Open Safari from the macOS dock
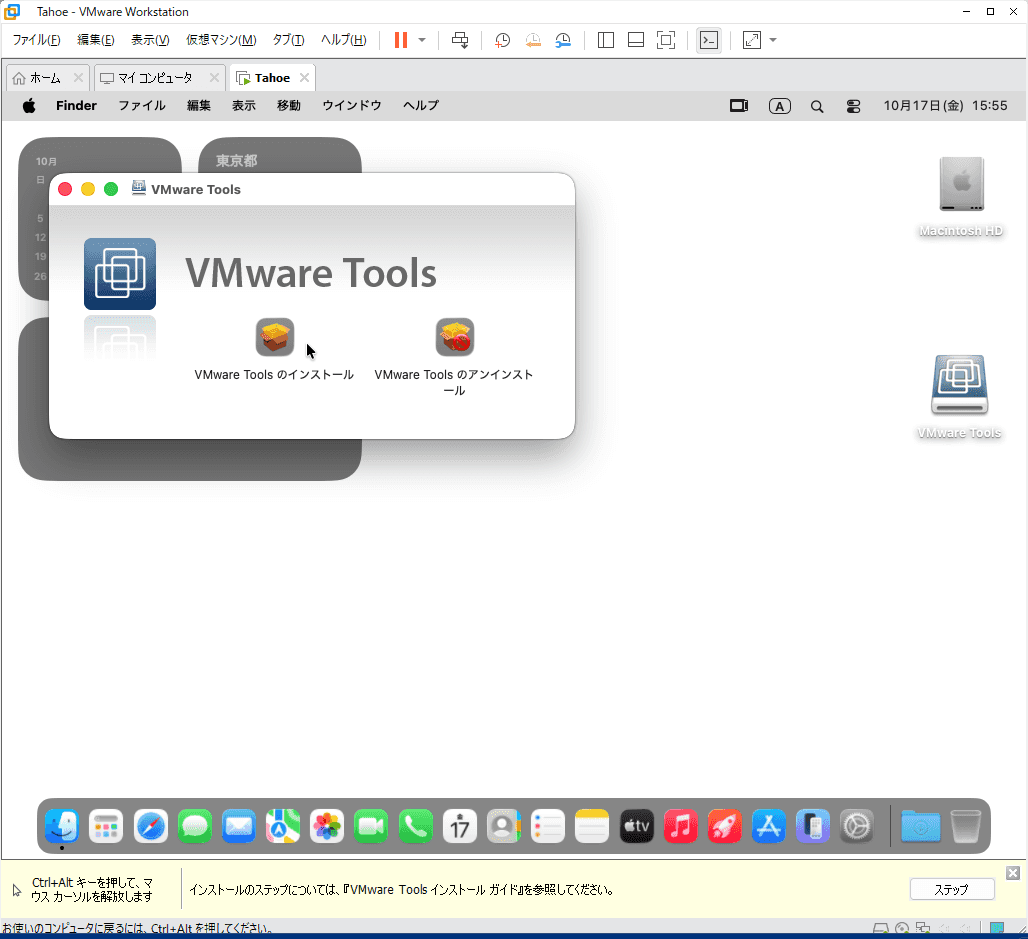1028x939 pixels. point(151,826)
